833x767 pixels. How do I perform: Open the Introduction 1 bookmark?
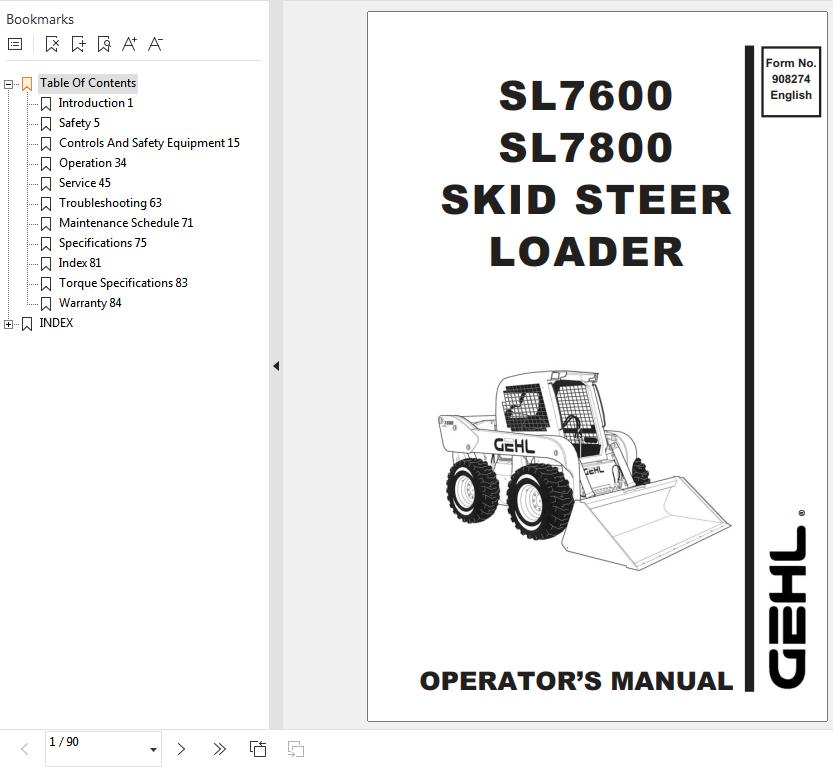pyautogui.click(x=96, y=103)
